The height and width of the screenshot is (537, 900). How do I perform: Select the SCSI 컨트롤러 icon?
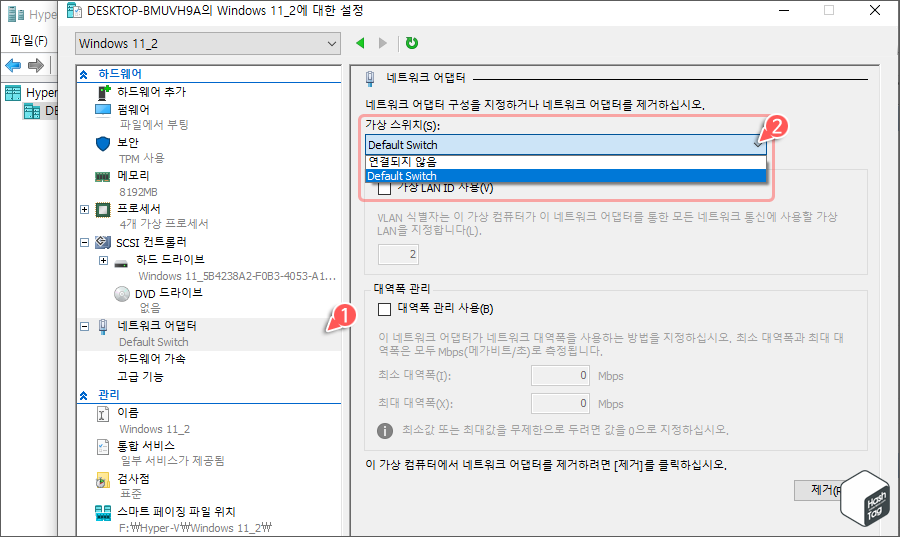(x=103, y=242)
